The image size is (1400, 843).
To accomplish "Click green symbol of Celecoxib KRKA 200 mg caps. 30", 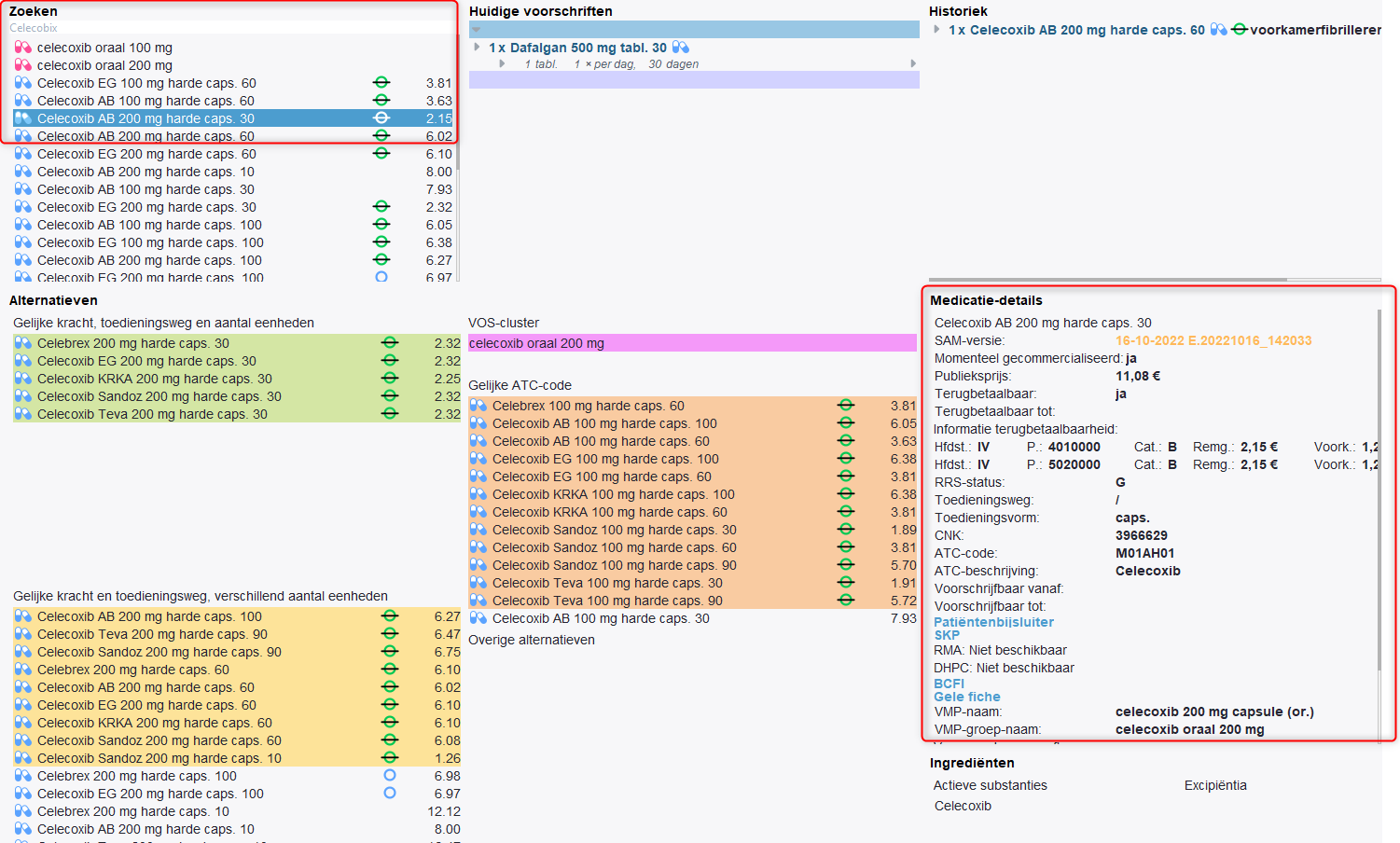I will (x=390, y=378).
